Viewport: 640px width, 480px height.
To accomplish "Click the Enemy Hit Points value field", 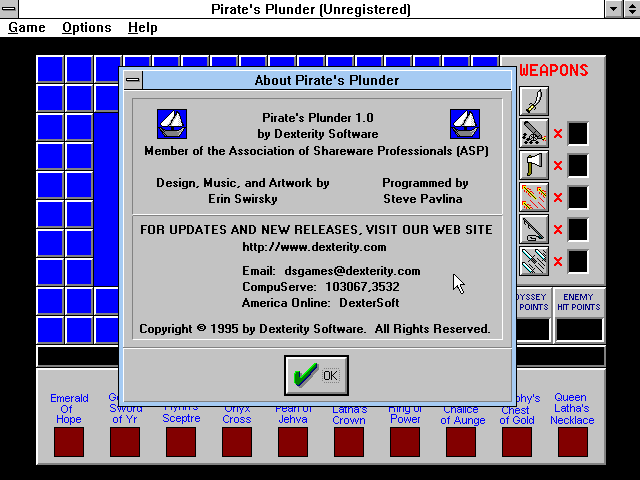I will (x=579, y=330).
